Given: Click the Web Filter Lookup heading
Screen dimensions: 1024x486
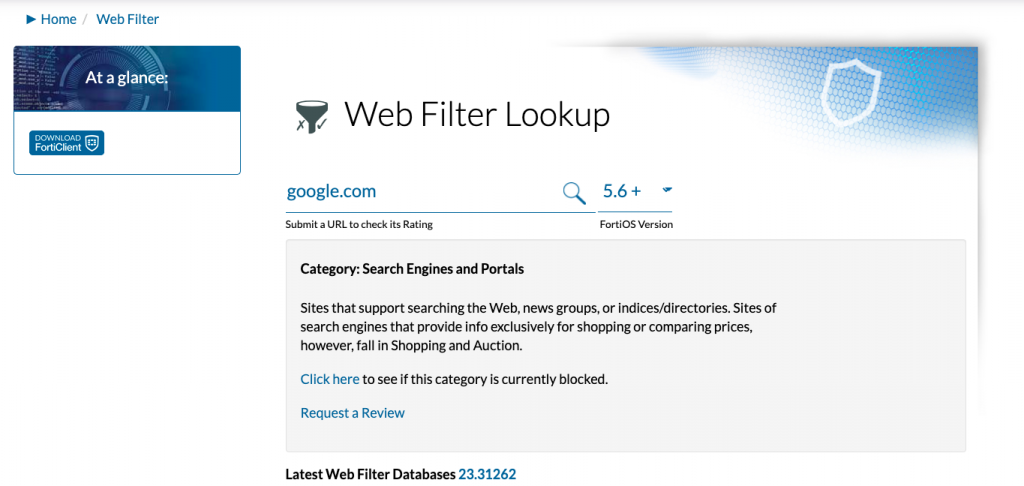Looking at the screenshot, I should (x=477, y=114).
